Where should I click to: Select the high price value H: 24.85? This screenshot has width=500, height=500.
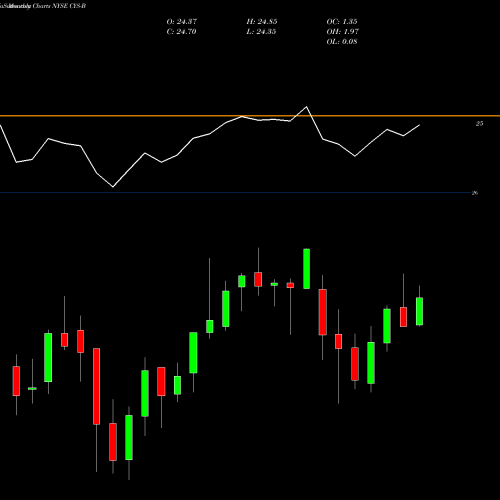[x=262, y=22]
